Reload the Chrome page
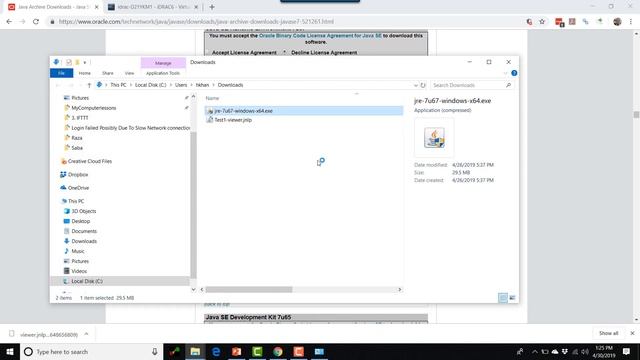Image resolution: width=640 pixels, height=360 pixels. click(36, 22)
